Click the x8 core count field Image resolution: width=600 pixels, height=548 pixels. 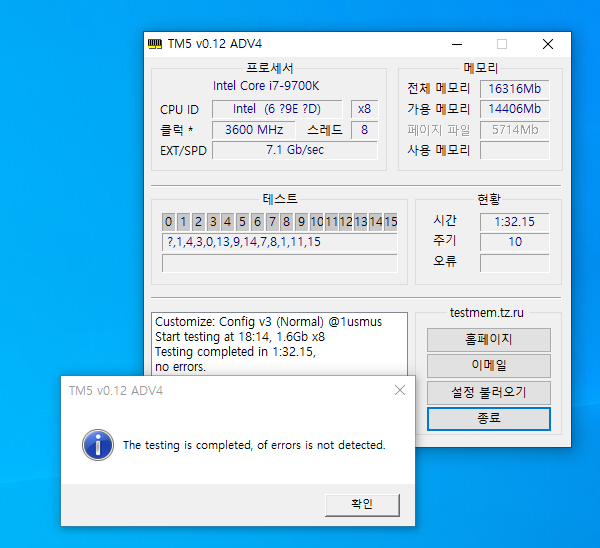[364, 109]
